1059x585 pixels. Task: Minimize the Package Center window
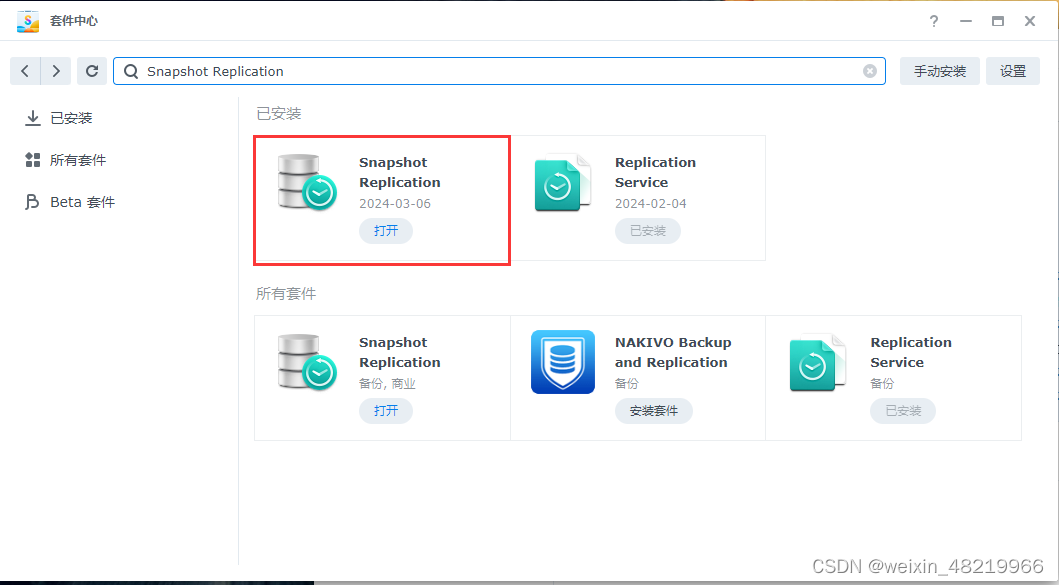(x=966, y=21)
